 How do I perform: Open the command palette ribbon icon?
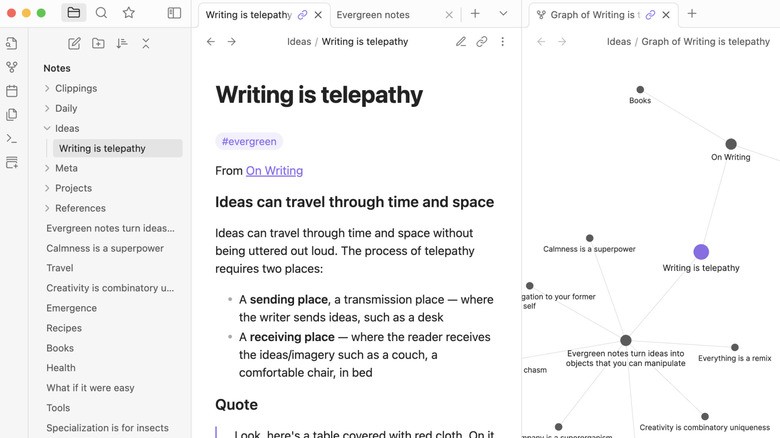click(x=12, y=139)
